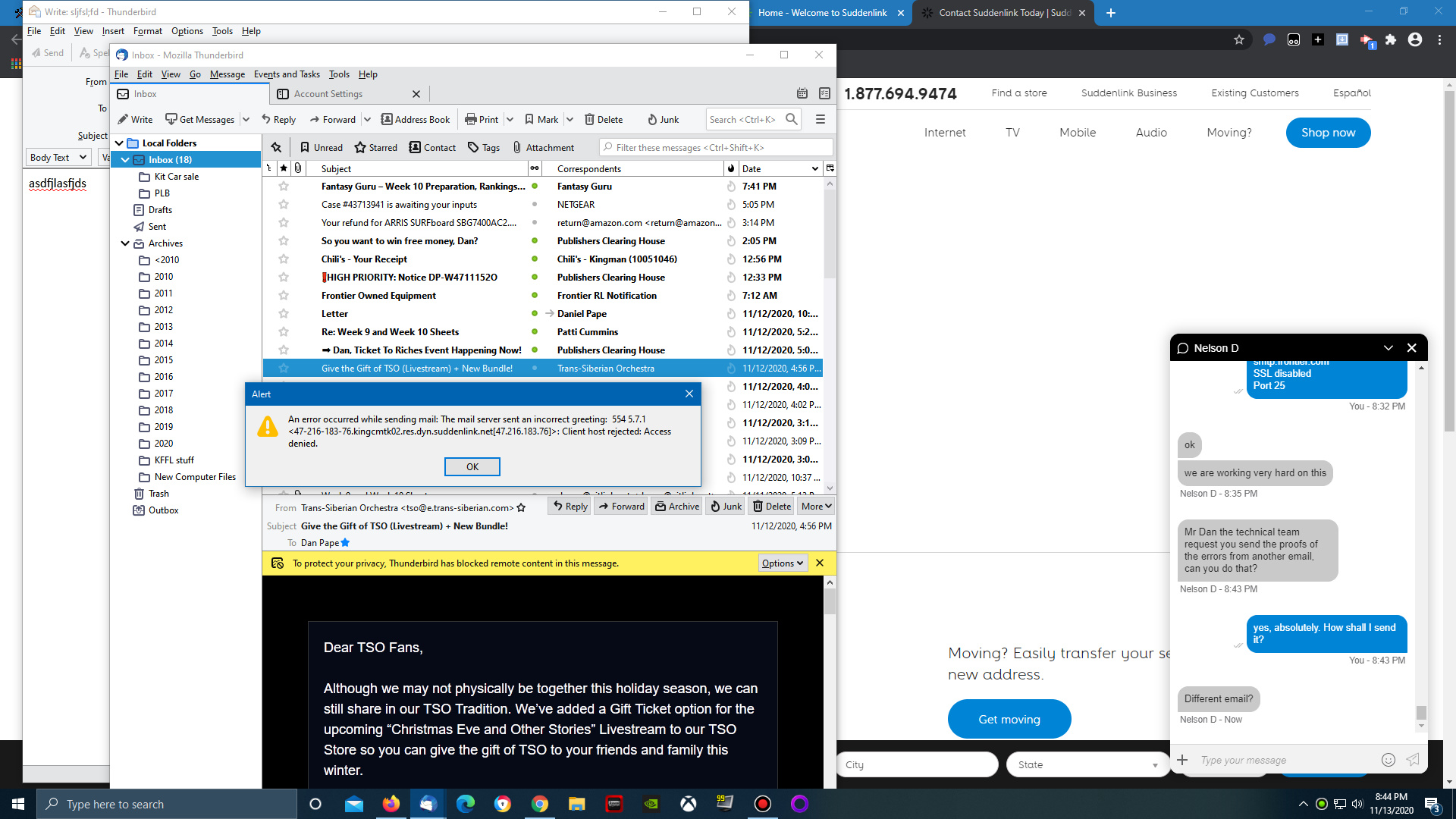Toggle the Unread quick filter
The height and width of the screenshot is (819, 1456).
[321, 147]
